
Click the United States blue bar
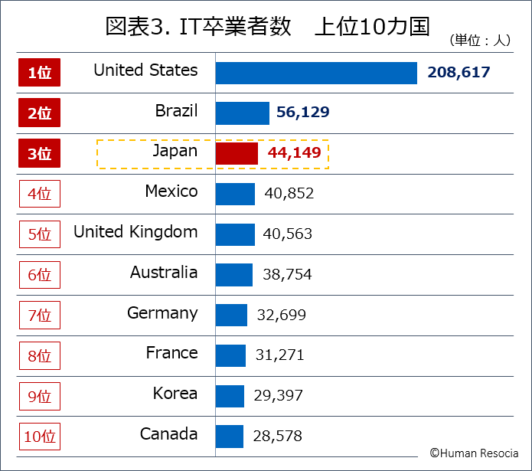tap(316, 73)
